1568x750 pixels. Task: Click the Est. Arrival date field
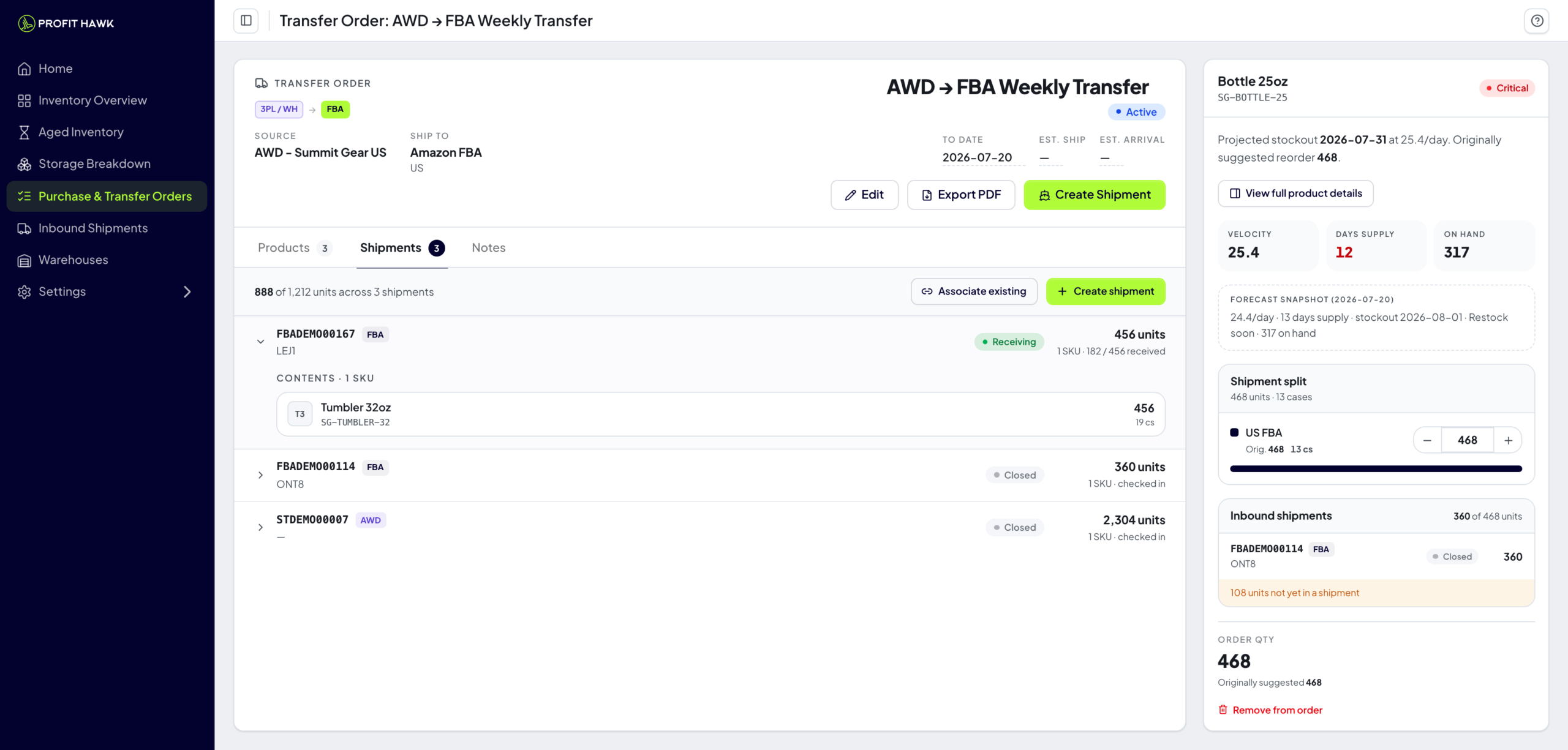(1111, 158)
